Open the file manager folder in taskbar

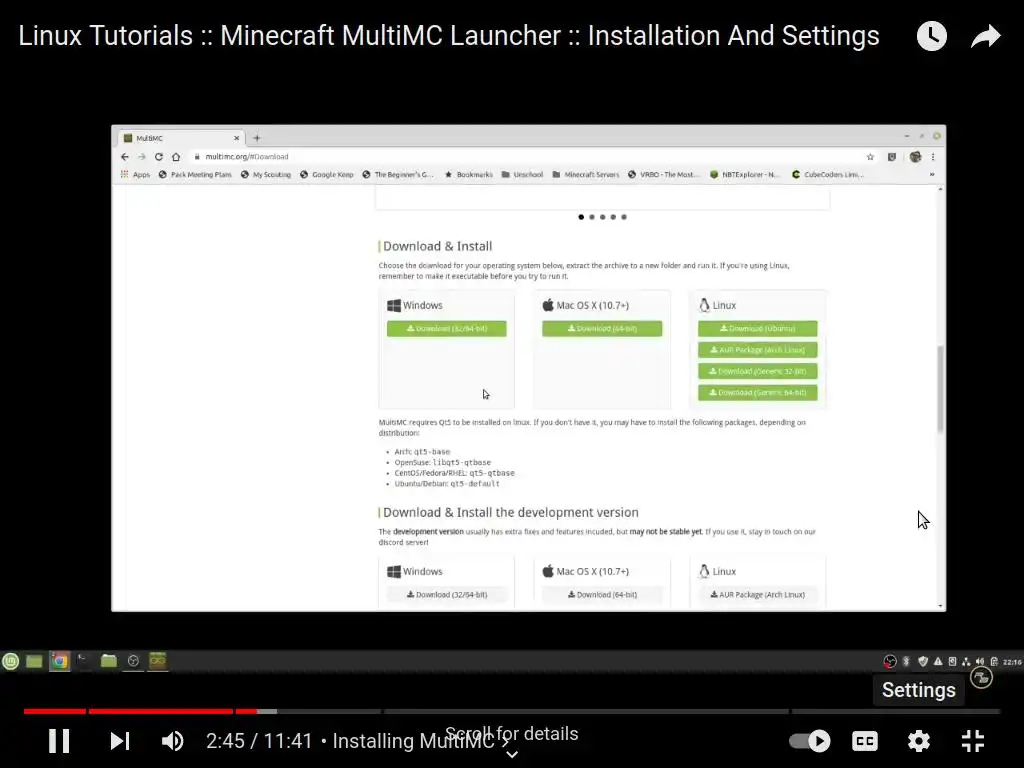pos(108,662)
